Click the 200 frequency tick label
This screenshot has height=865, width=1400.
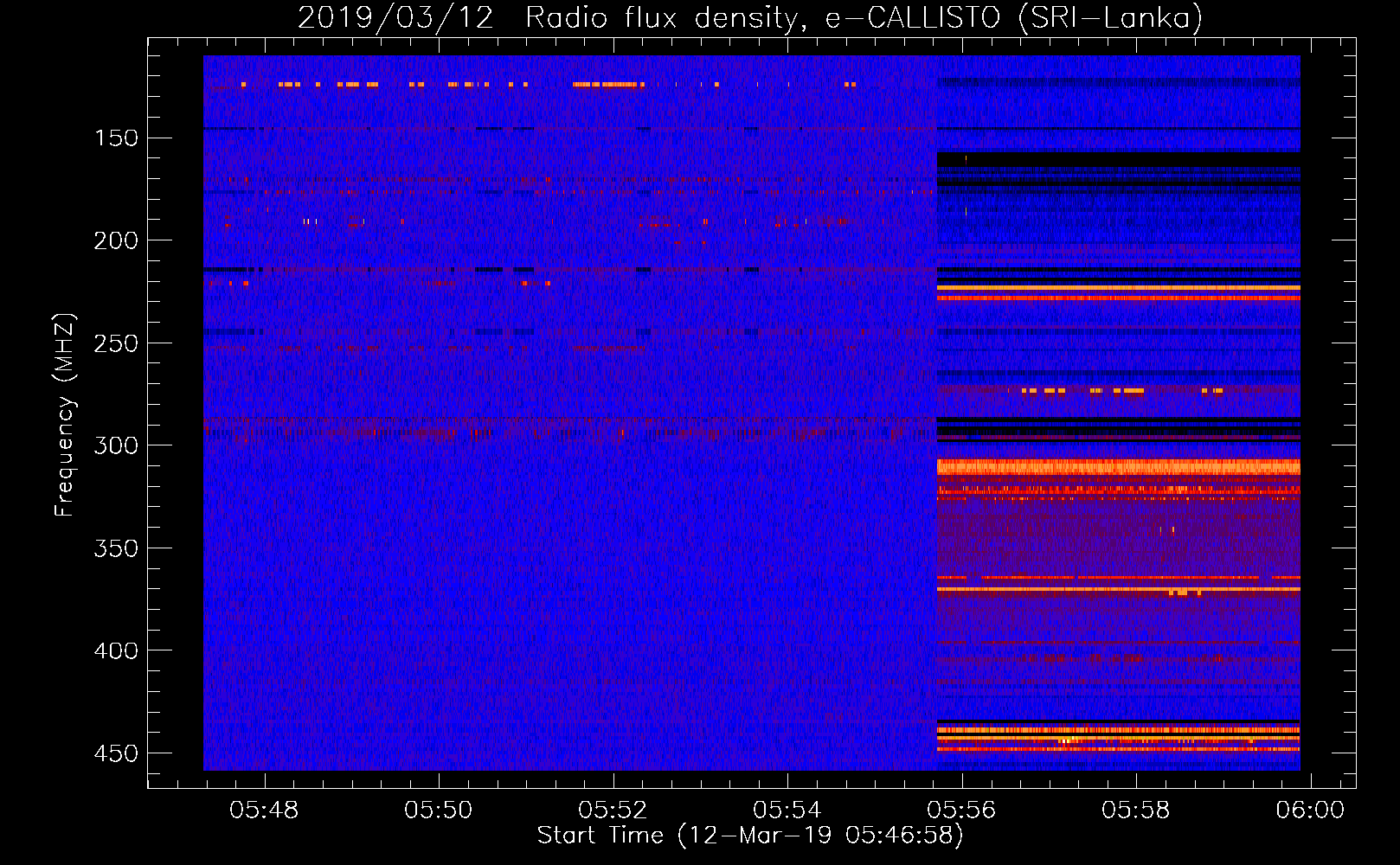click(x=116, y=240)
